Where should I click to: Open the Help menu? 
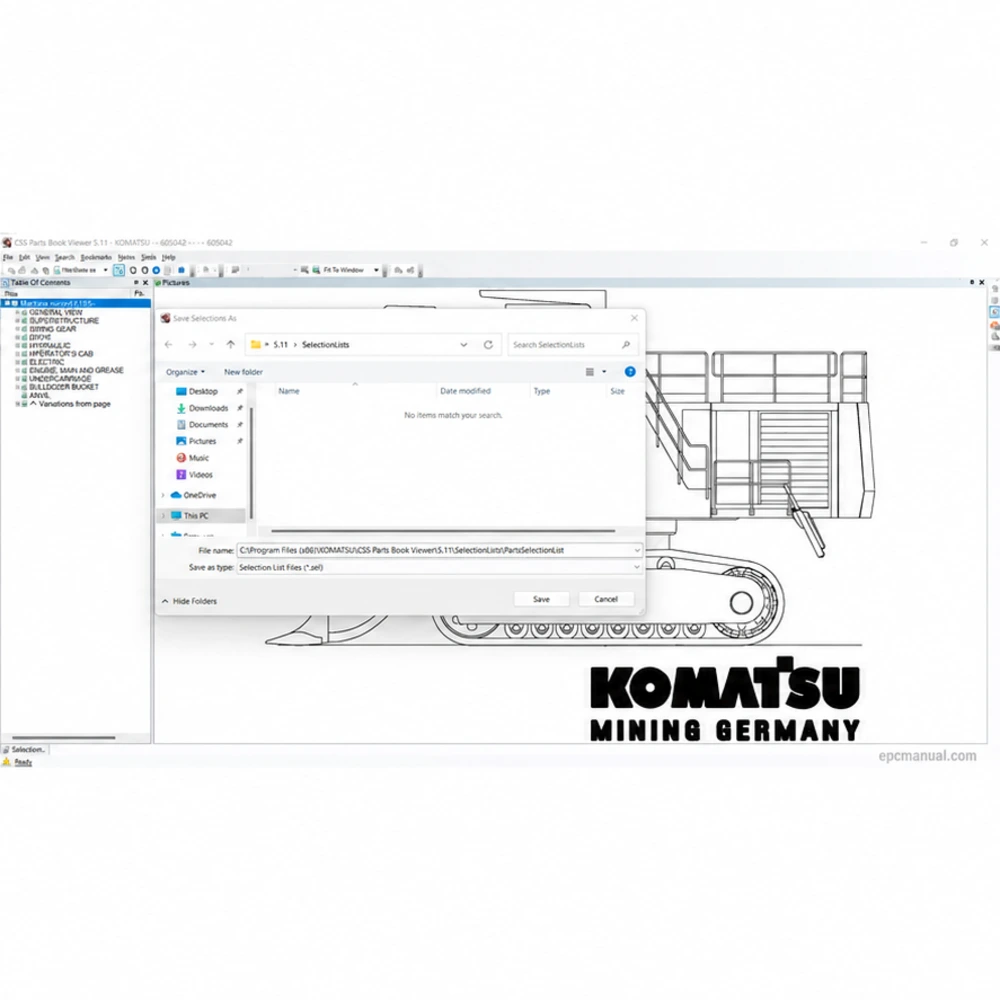tap(168, 257)
